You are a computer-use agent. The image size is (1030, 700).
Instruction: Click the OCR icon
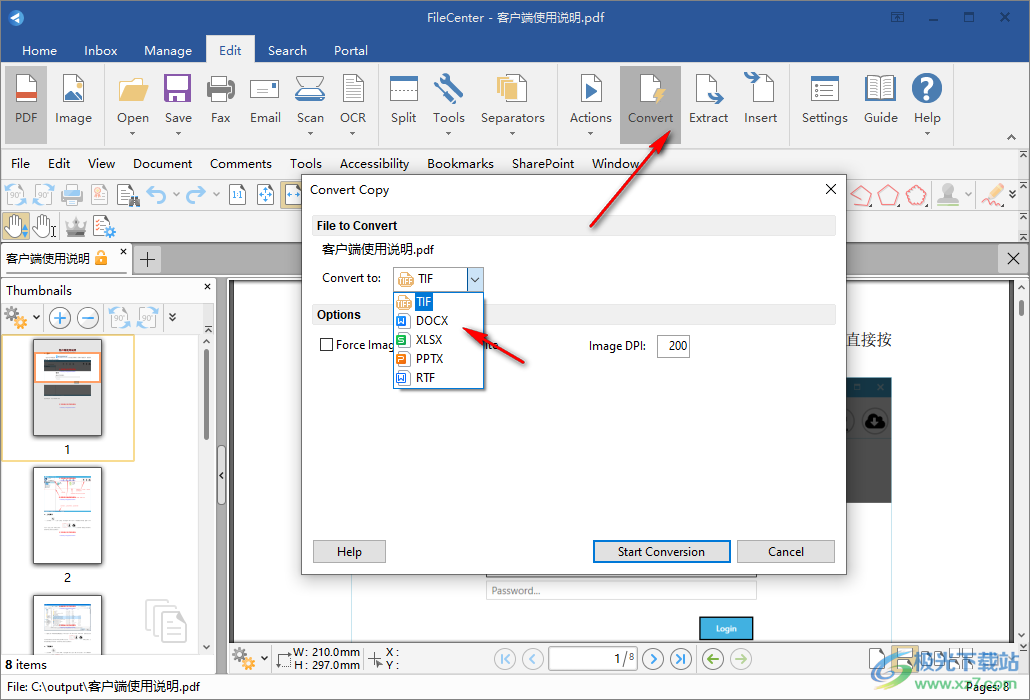tap(353, 89)
